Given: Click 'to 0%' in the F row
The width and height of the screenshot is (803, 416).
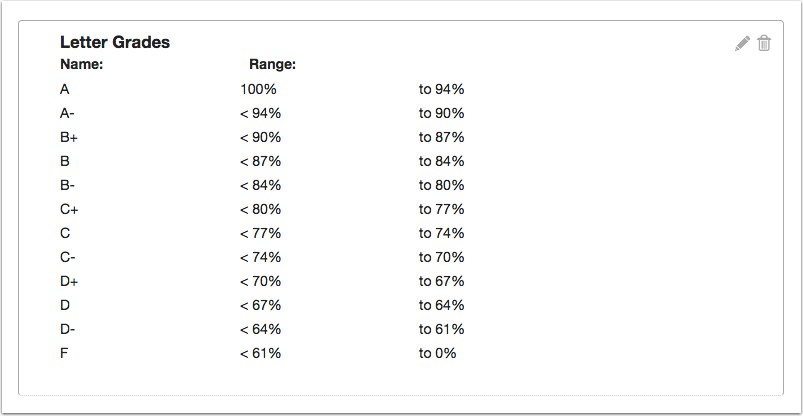Looking at the screenshot, I should pos(437,353).
